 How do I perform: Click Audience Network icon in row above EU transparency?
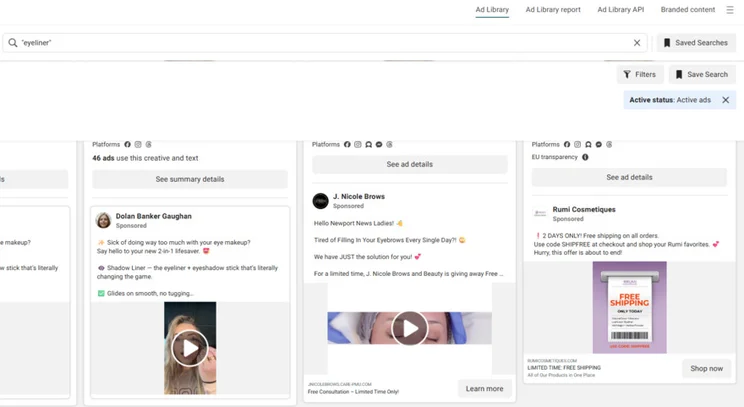(588, 144)
